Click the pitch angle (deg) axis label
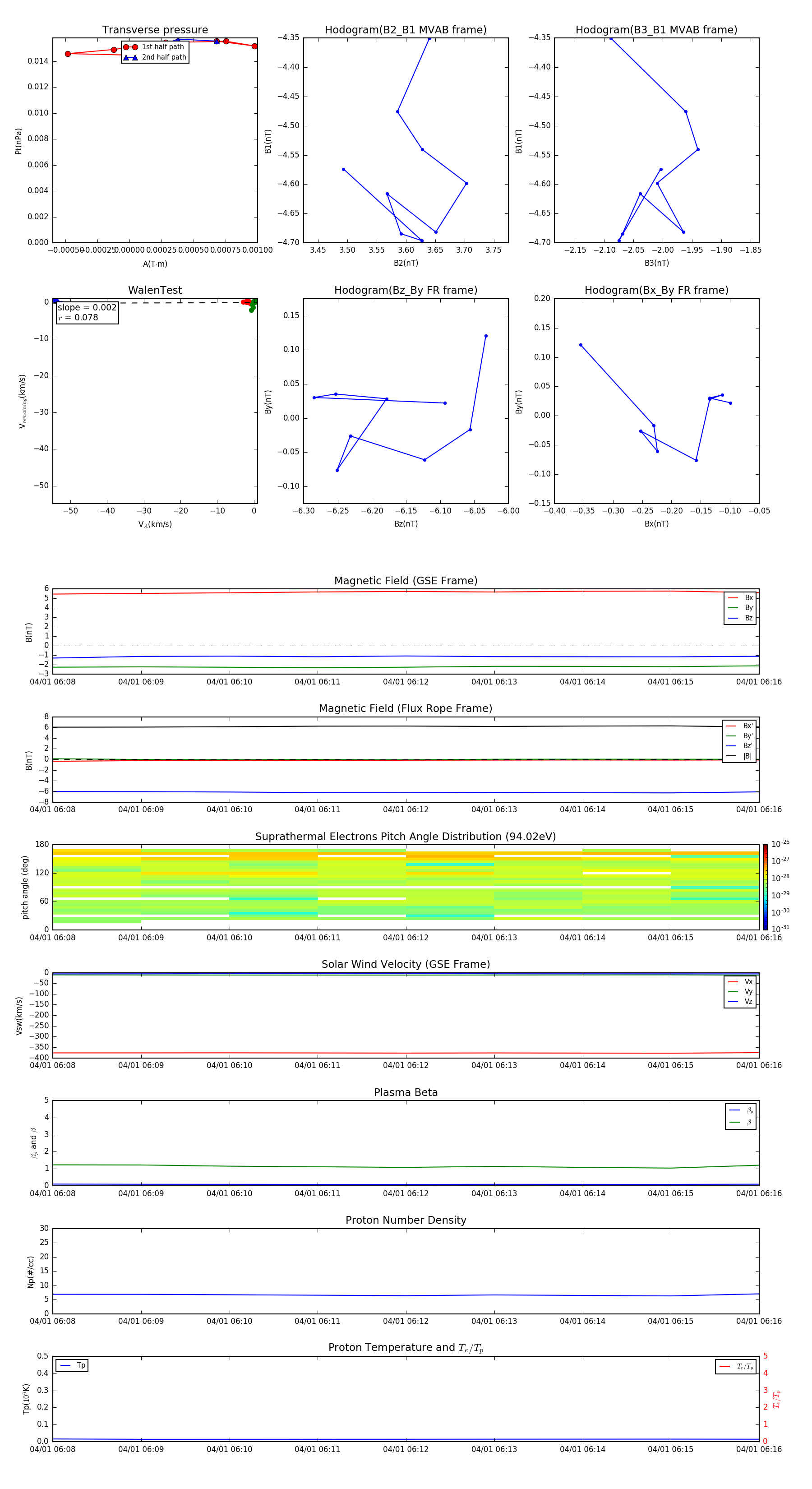The width and height of the screenshot is (812, 1489). (25, 887)
